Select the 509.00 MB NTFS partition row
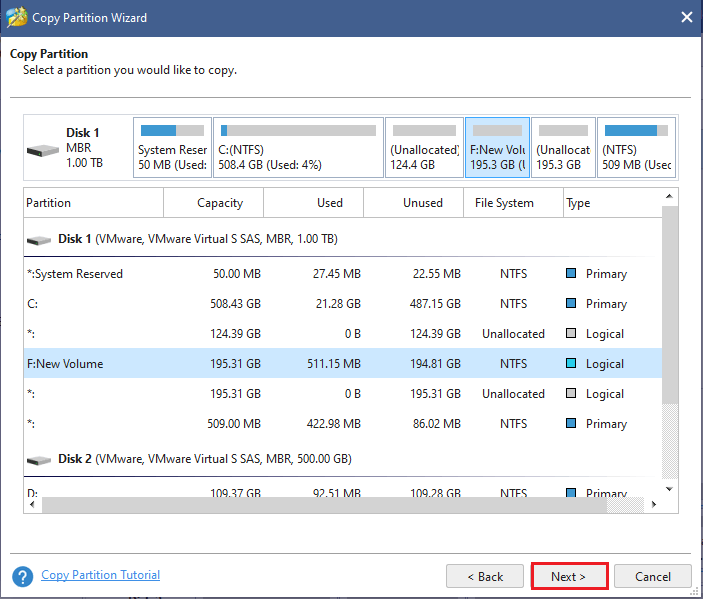The width and height of the screenshot is (708, 604). coord(343,423)
